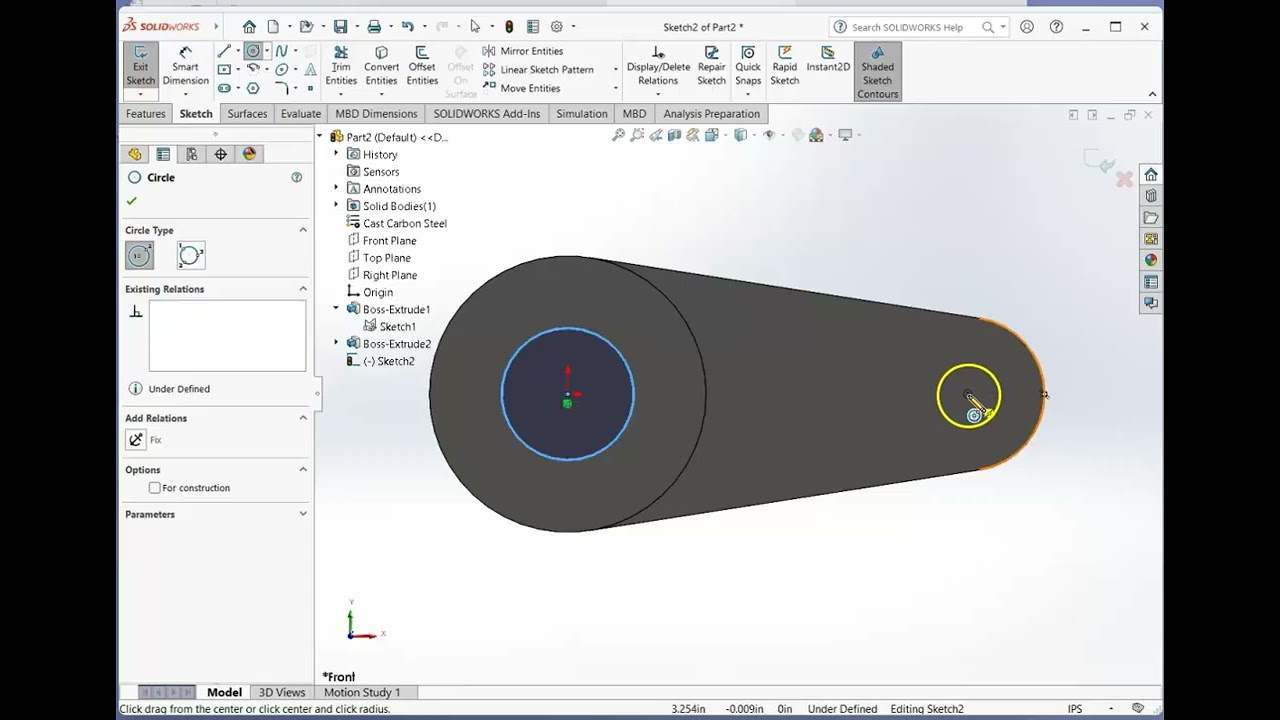Click the Print icon
The image size is (1280, 720).
click(x=374, y=27)
